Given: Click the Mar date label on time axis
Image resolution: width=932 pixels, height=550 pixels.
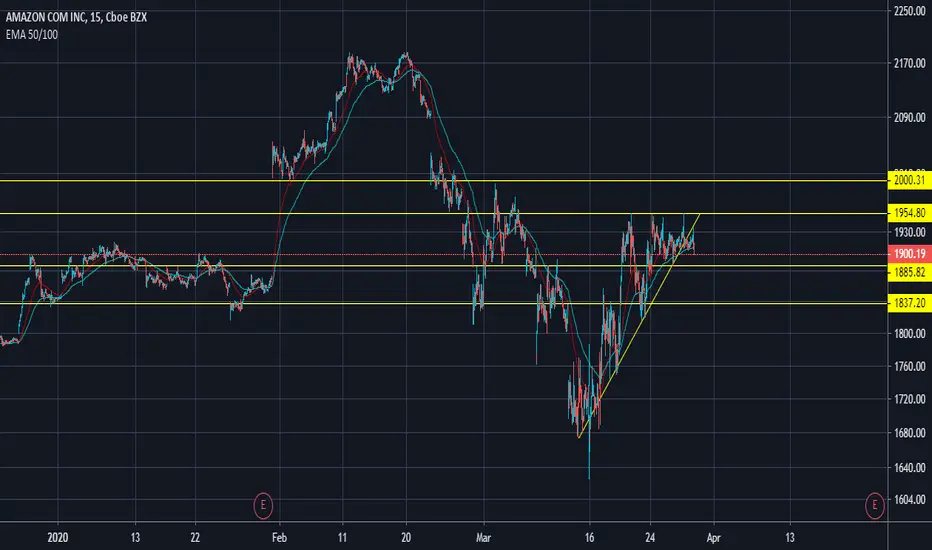Looking at the screenshot, I should click(x=483, y=538).
